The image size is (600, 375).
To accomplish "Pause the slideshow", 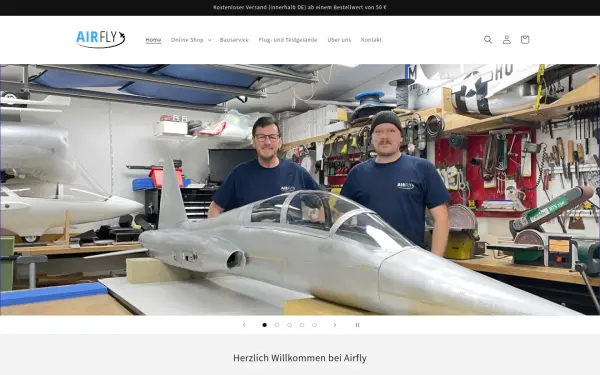I will pyautogui.click(x=357, y=325).
